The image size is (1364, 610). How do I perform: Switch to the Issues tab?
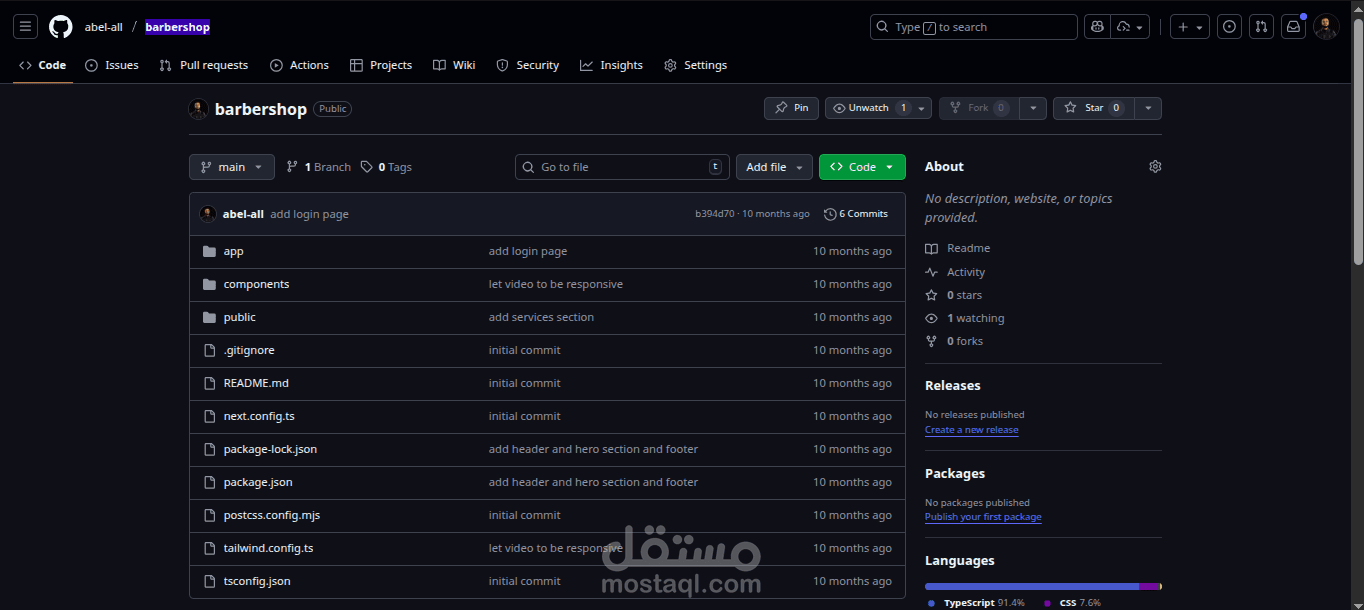pyautogui.click(x=111, y=65)
